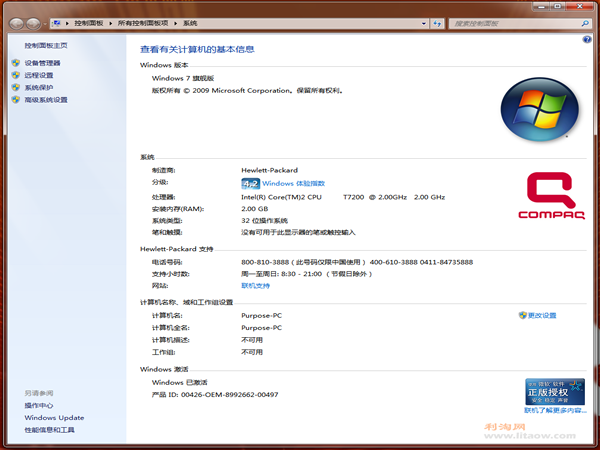Click the Windows logo orb image

point(540,109)
